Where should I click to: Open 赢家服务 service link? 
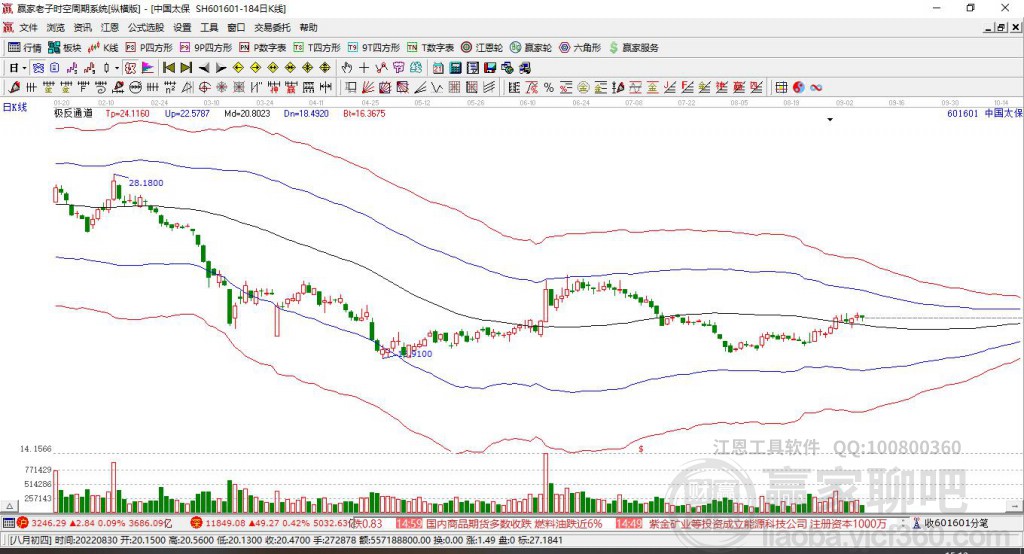[x=633, y=48]
